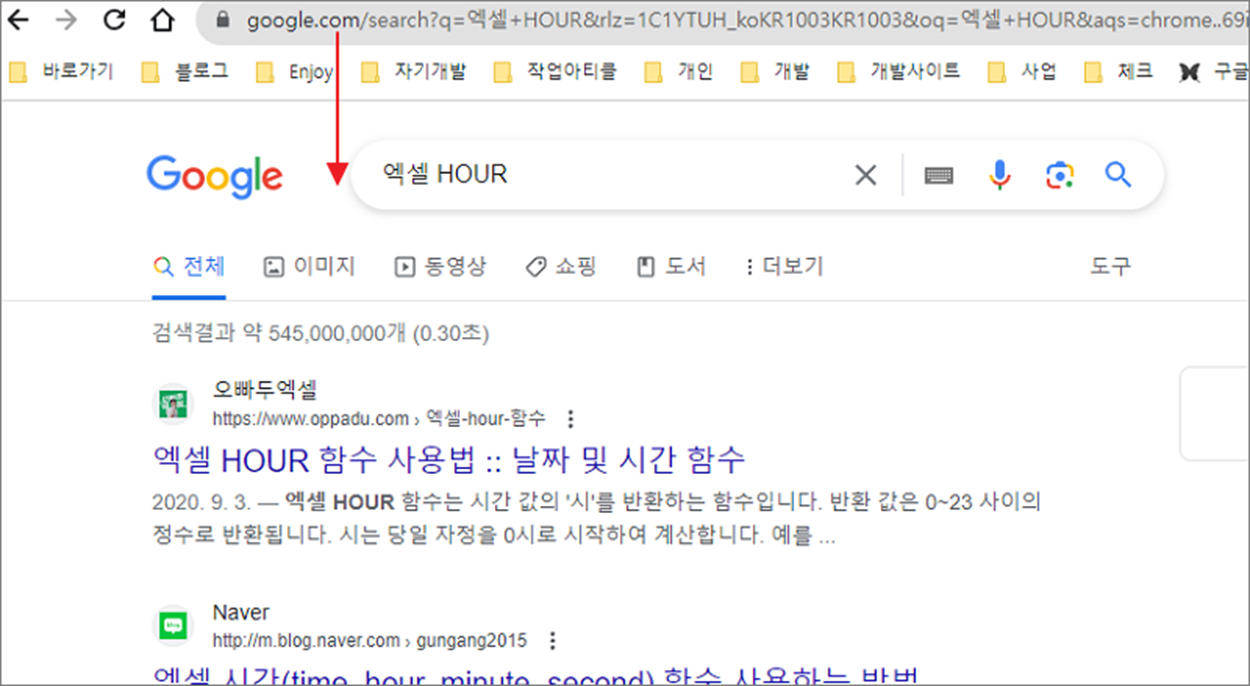This screenshot has height=686, width=1250.
Task: Open the 블로그 bookmark folder
Action: (184, 72)
